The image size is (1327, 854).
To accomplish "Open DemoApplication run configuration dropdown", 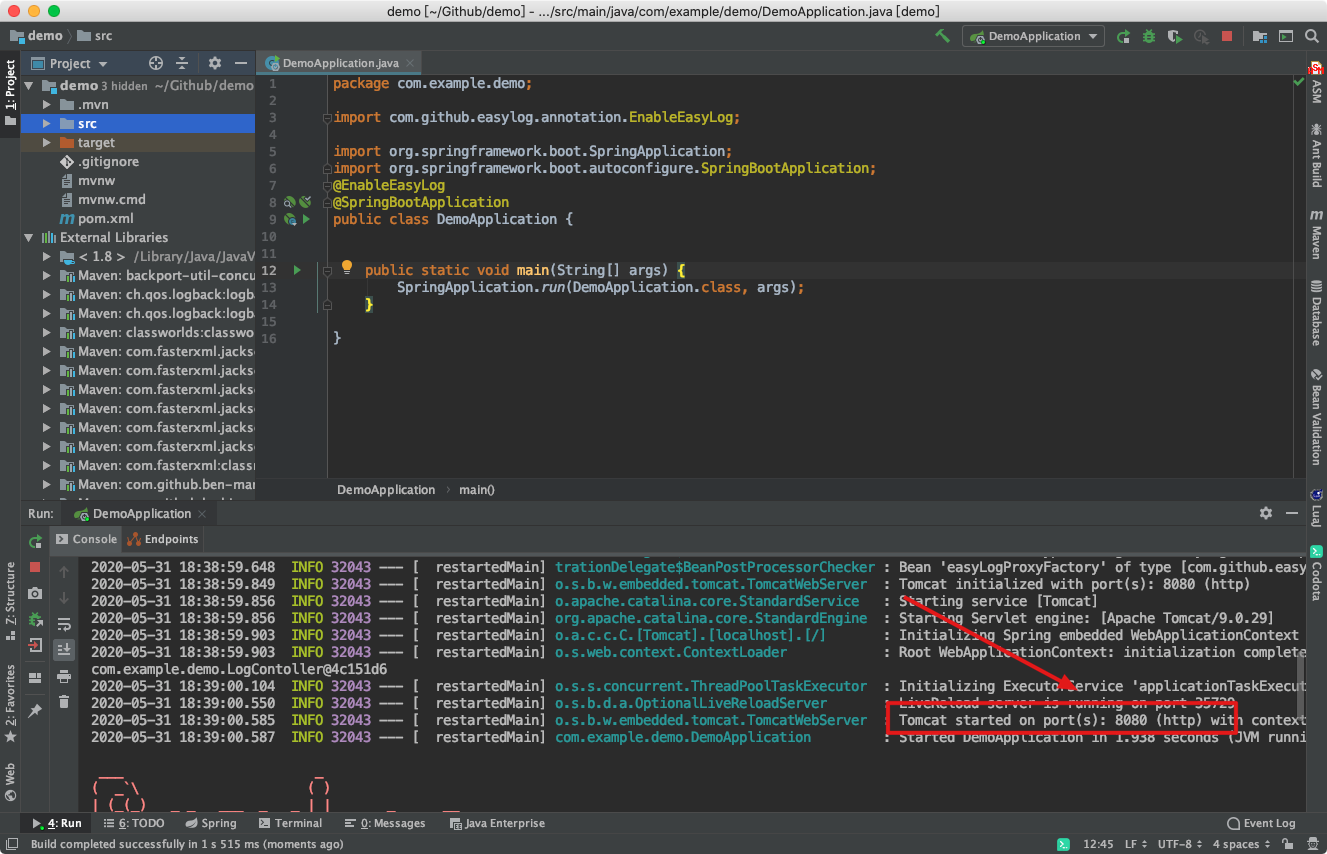I will coord(1033,36).
